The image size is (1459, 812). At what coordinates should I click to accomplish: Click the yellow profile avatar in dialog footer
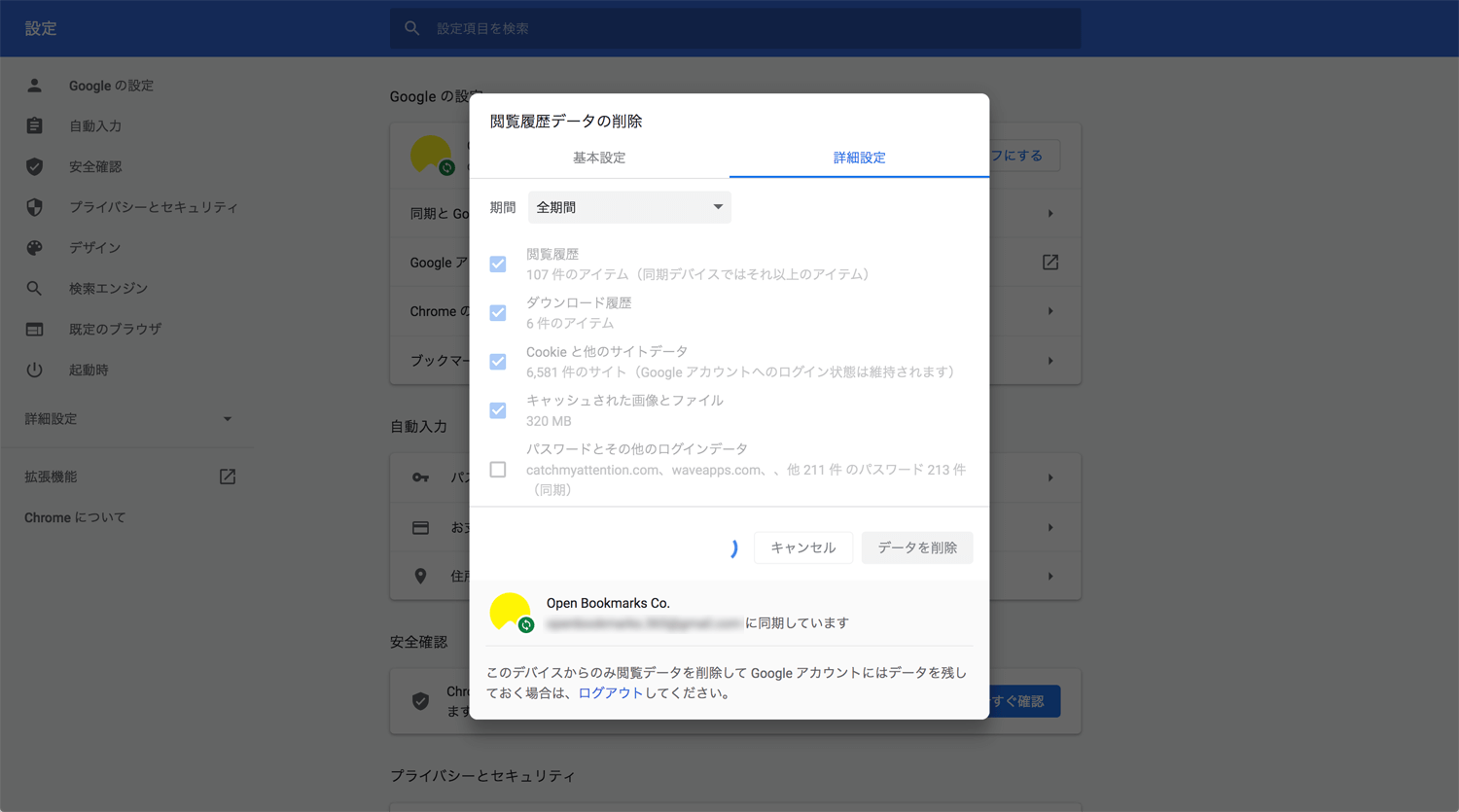pos(510,613)
